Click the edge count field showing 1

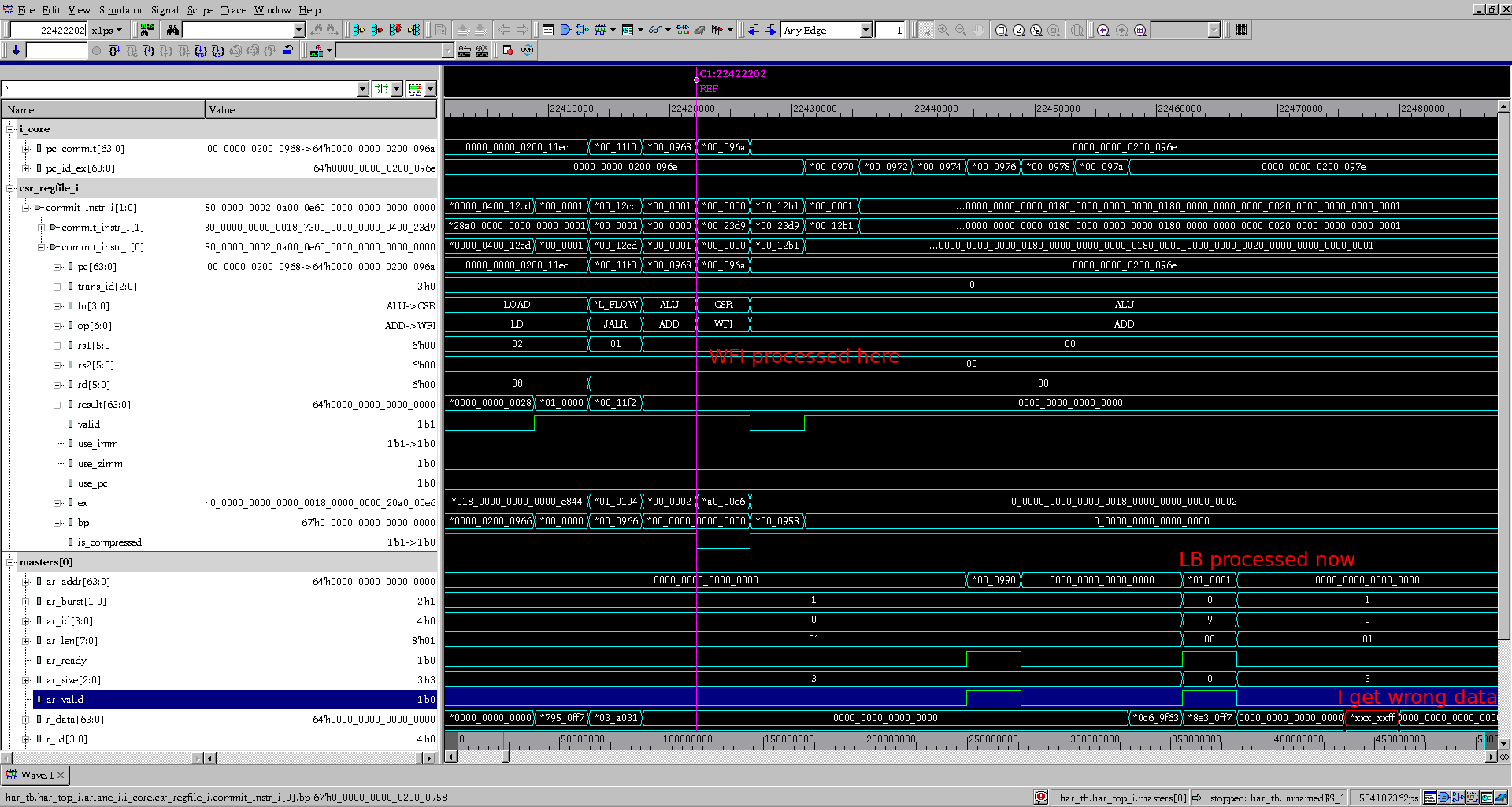tap(890, 30)
